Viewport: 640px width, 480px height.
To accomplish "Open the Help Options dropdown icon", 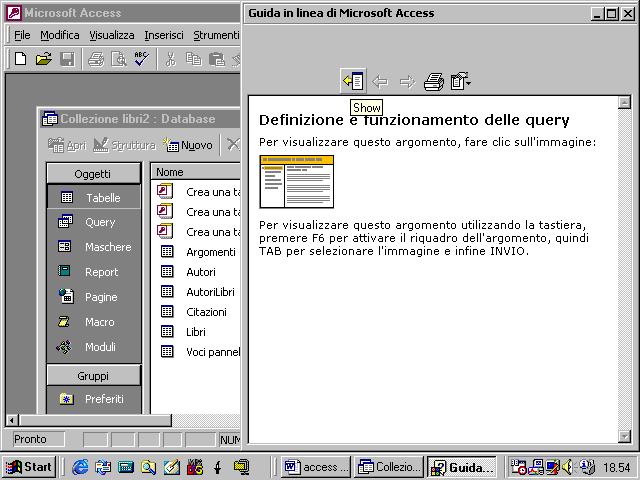I will pos(461,81).
